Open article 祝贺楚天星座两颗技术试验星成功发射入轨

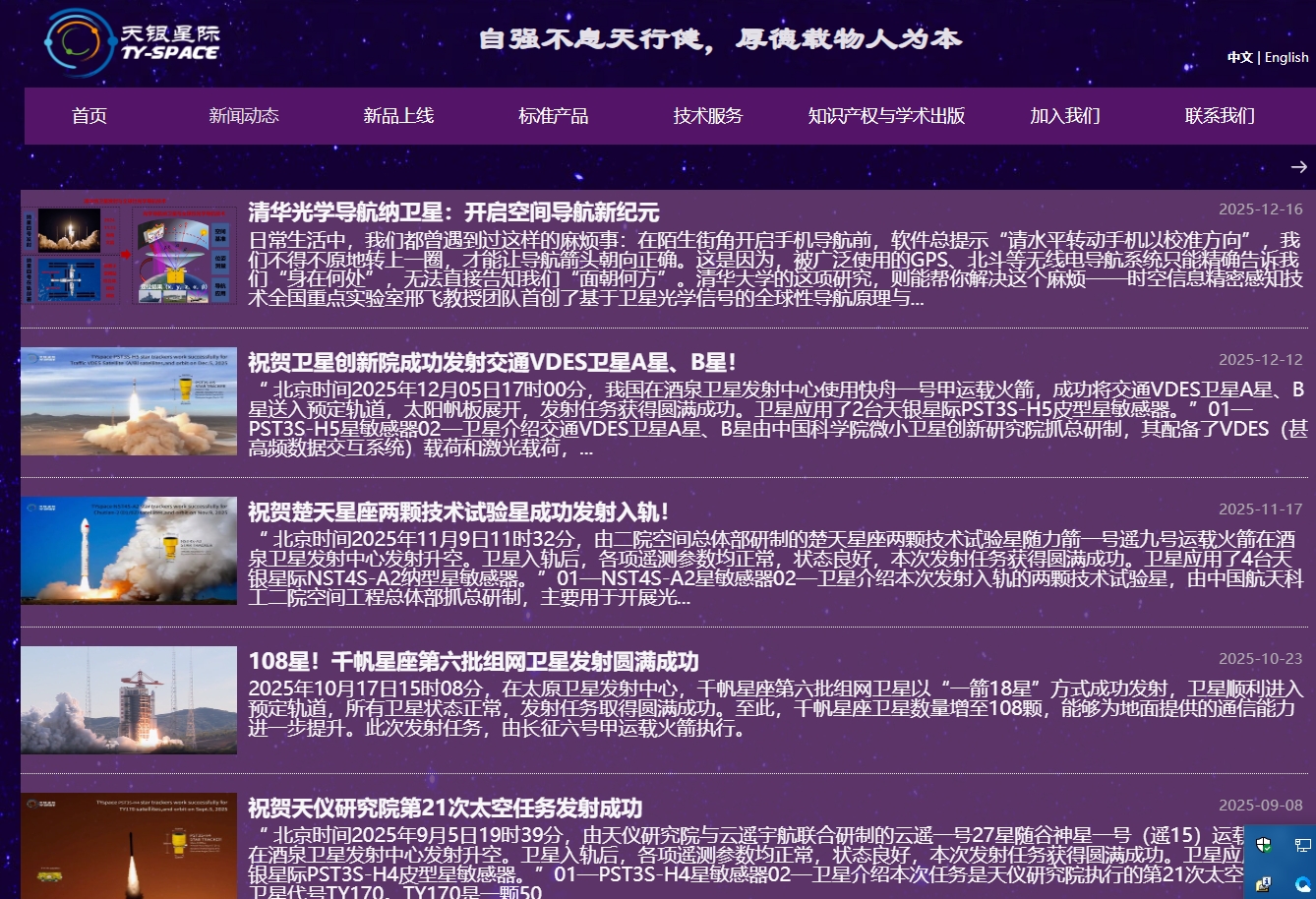click(x=458, y=511)
